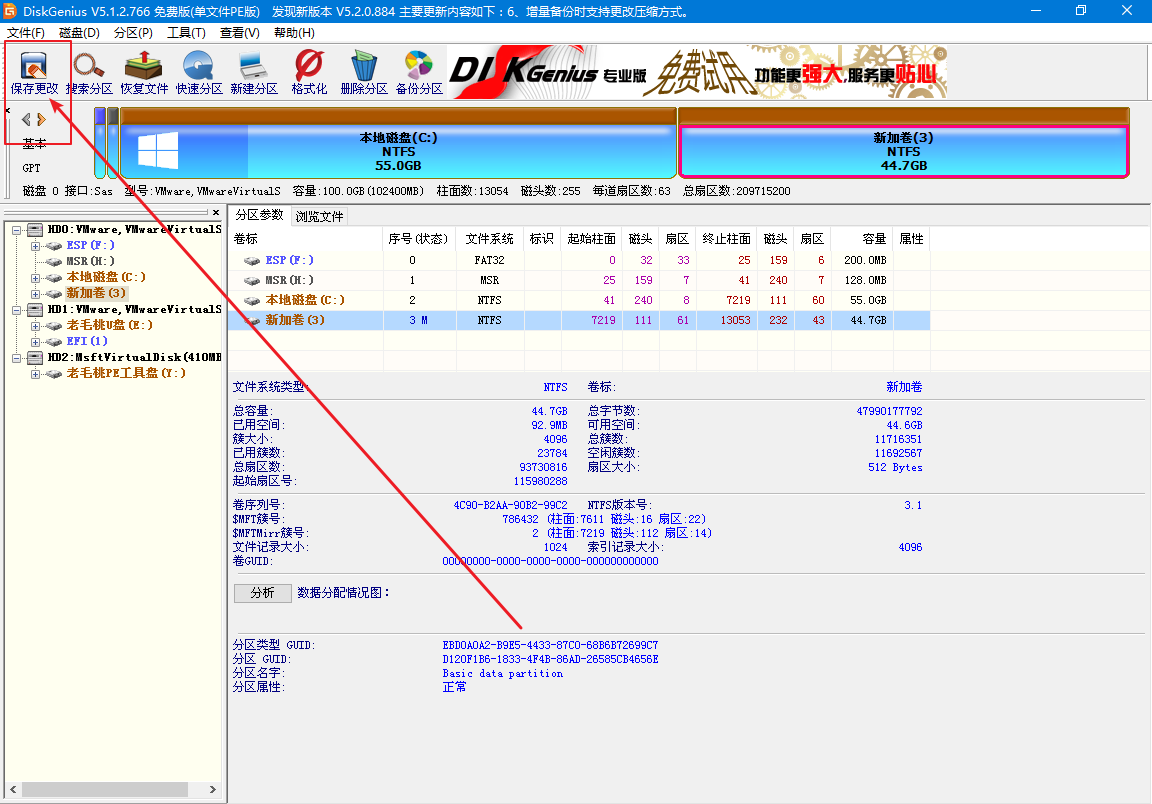Open the 帮助(H) menu
The width and height of the screenshot is (1152, 804).
[x=294, y=32]
